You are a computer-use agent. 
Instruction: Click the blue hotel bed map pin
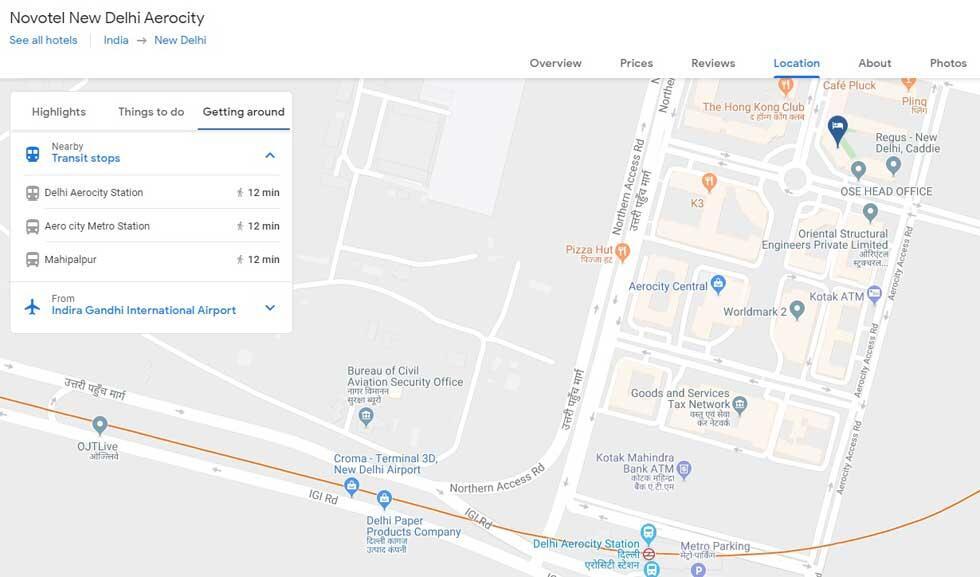837,128
